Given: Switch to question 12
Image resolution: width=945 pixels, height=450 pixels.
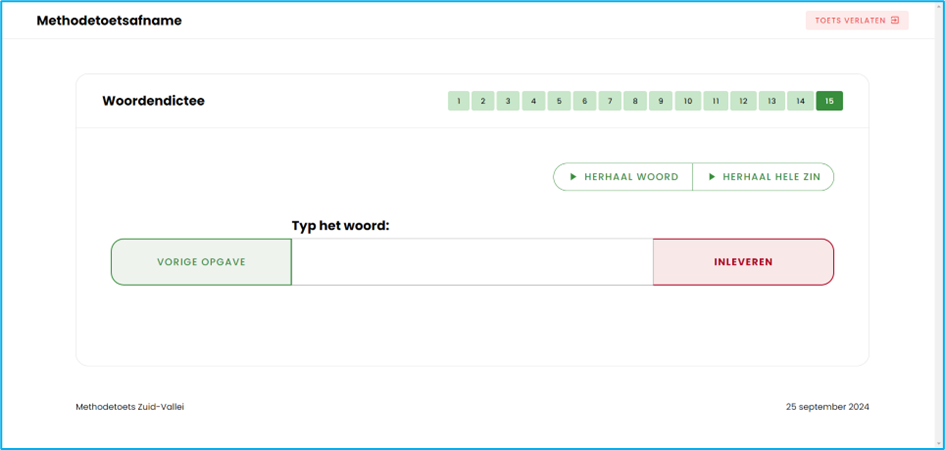Looking at the screenshot, I should pyautogui.click(x=743, y=101).
